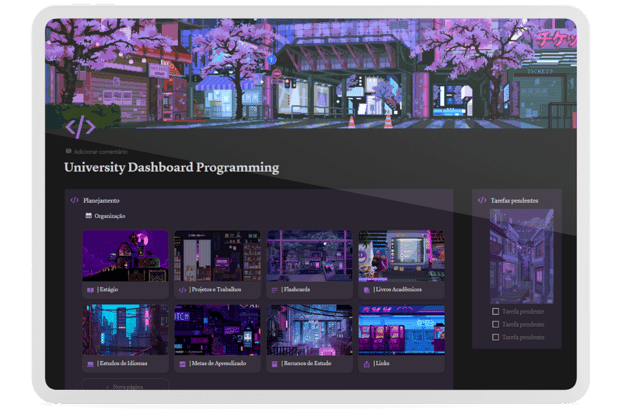Click the Projetos e Trabalhos code icon
The image size is (621, 414).
coord(182,290)
